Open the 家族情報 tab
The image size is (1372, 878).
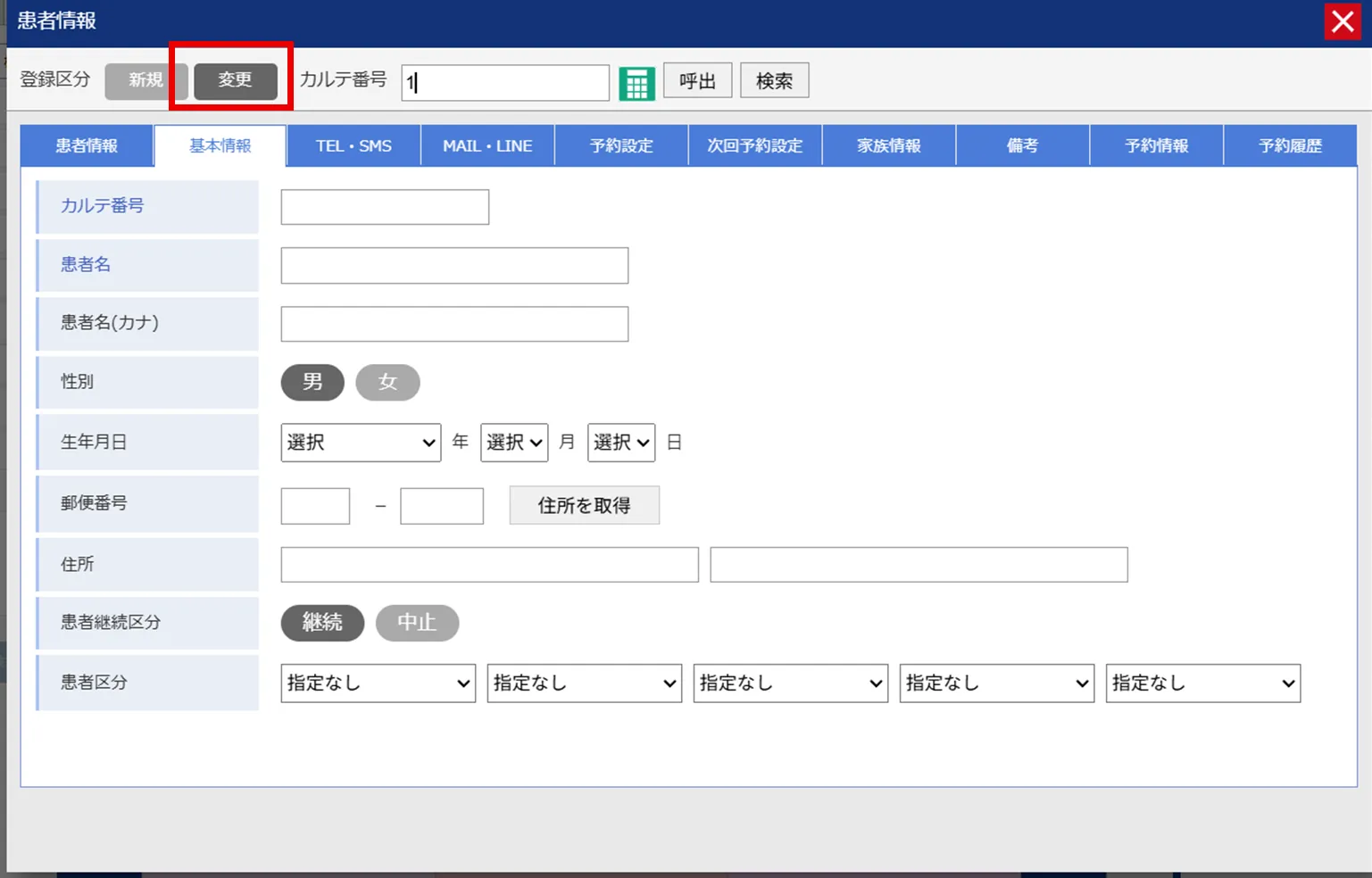(888, 146)
